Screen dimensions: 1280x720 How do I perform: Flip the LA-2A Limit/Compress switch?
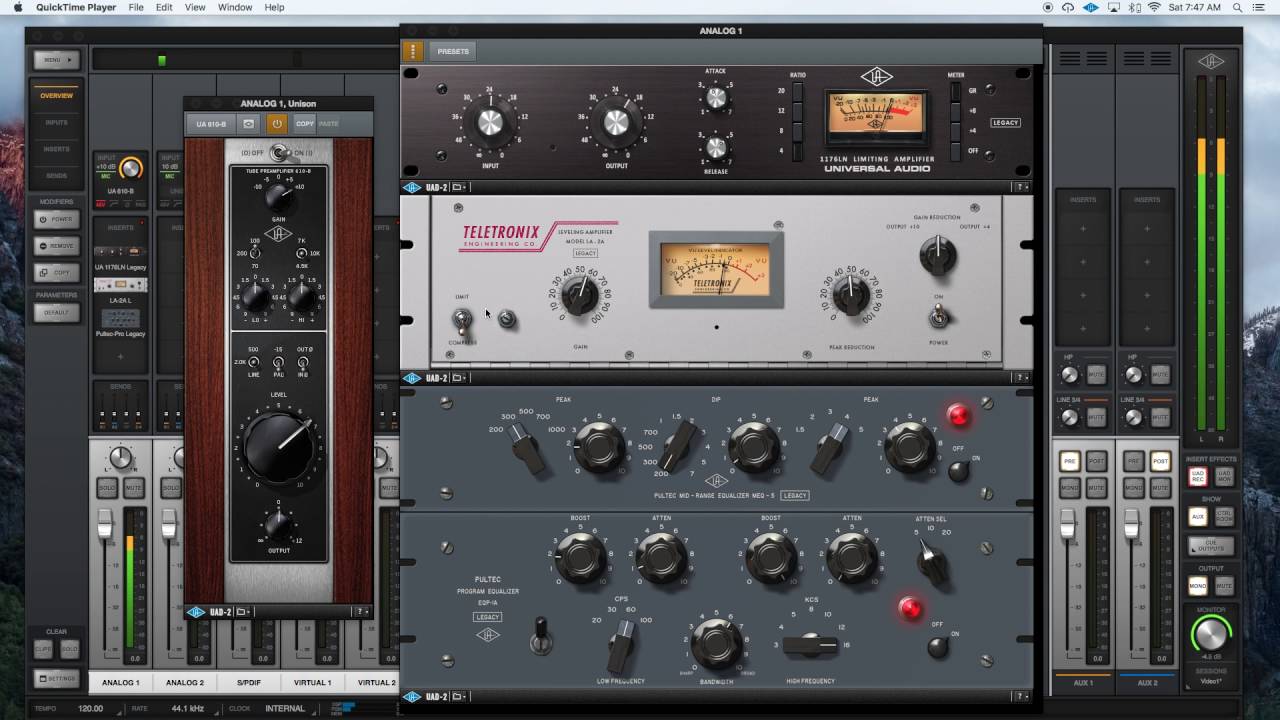462,320
